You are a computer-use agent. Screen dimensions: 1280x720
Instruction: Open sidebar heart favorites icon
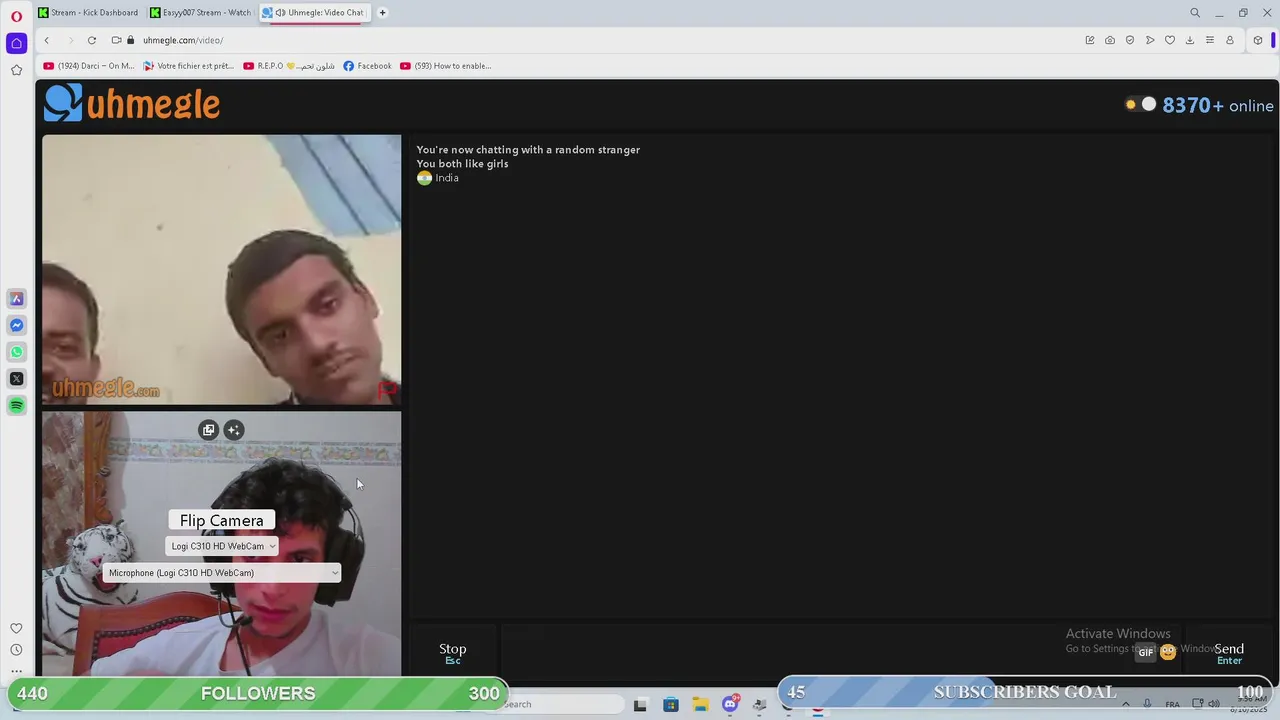(x=16, y=628)
